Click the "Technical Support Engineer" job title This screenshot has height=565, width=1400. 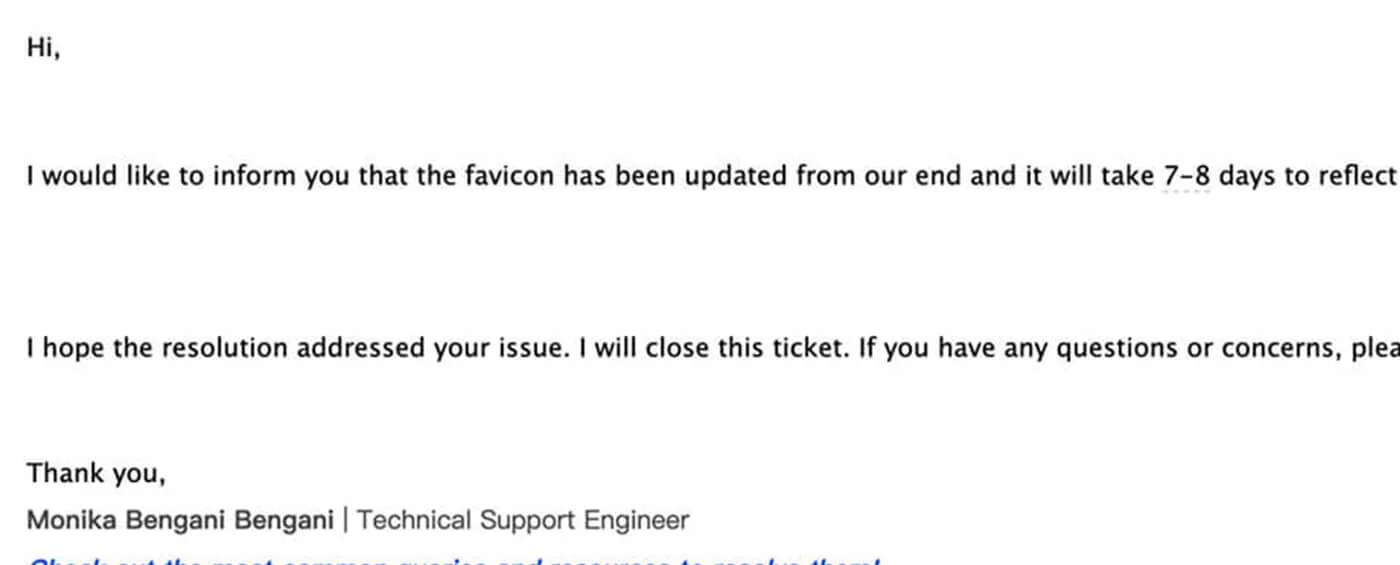click(523, 520)
